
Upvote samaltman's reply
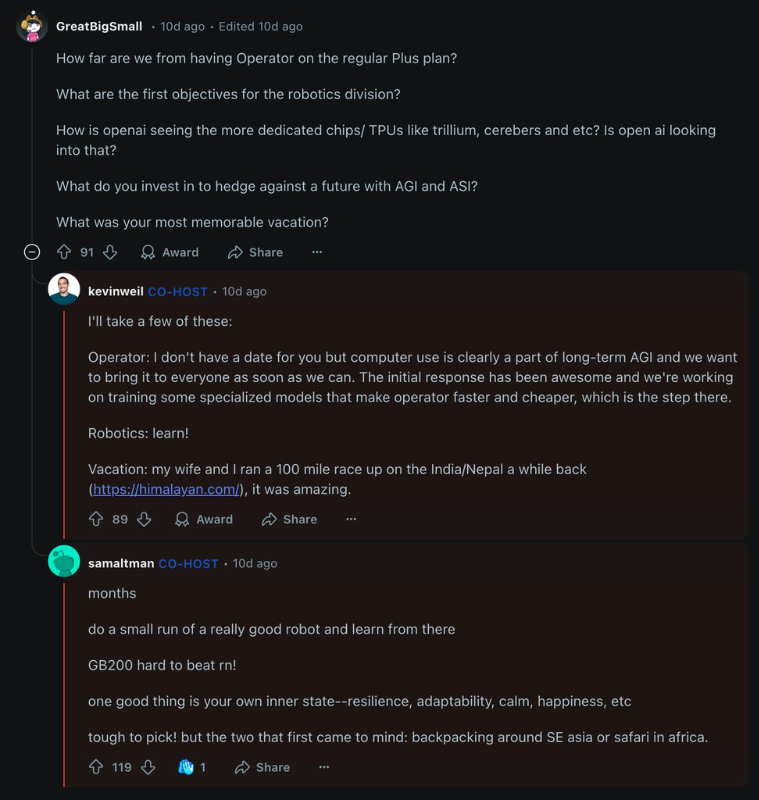[x=96, y=767]
